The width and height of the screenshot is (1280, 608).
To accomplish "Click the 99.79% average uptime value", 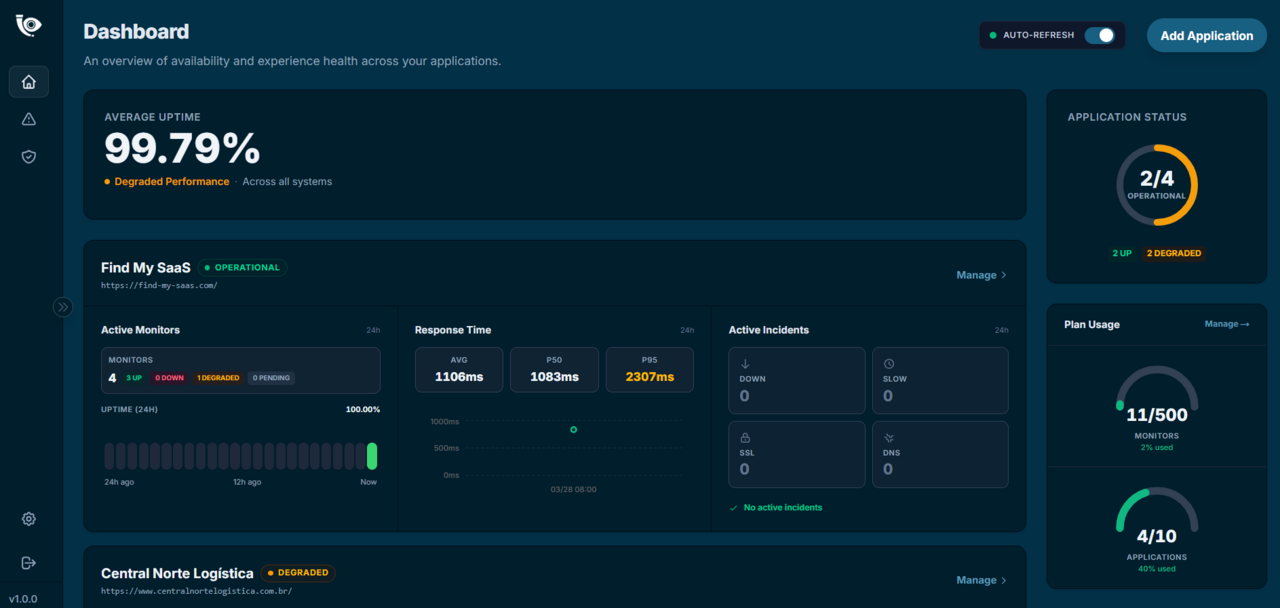I will click(182, 149).
